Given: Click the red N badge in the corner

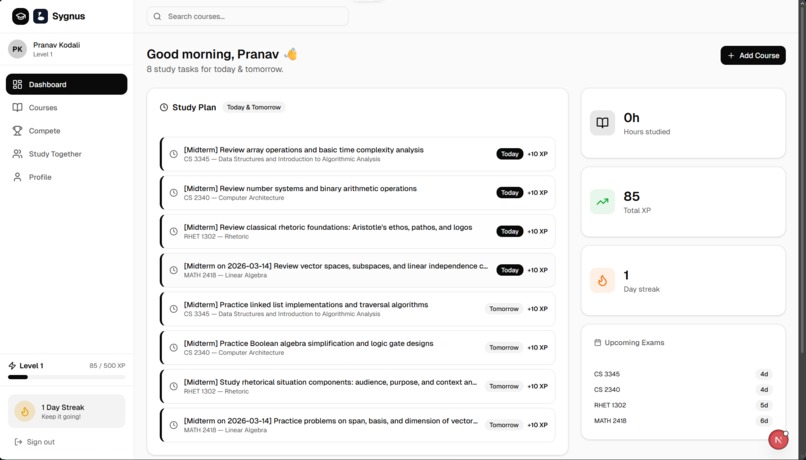Looking at the screenshot, I should pyautogui.click(x=778, y=440).
